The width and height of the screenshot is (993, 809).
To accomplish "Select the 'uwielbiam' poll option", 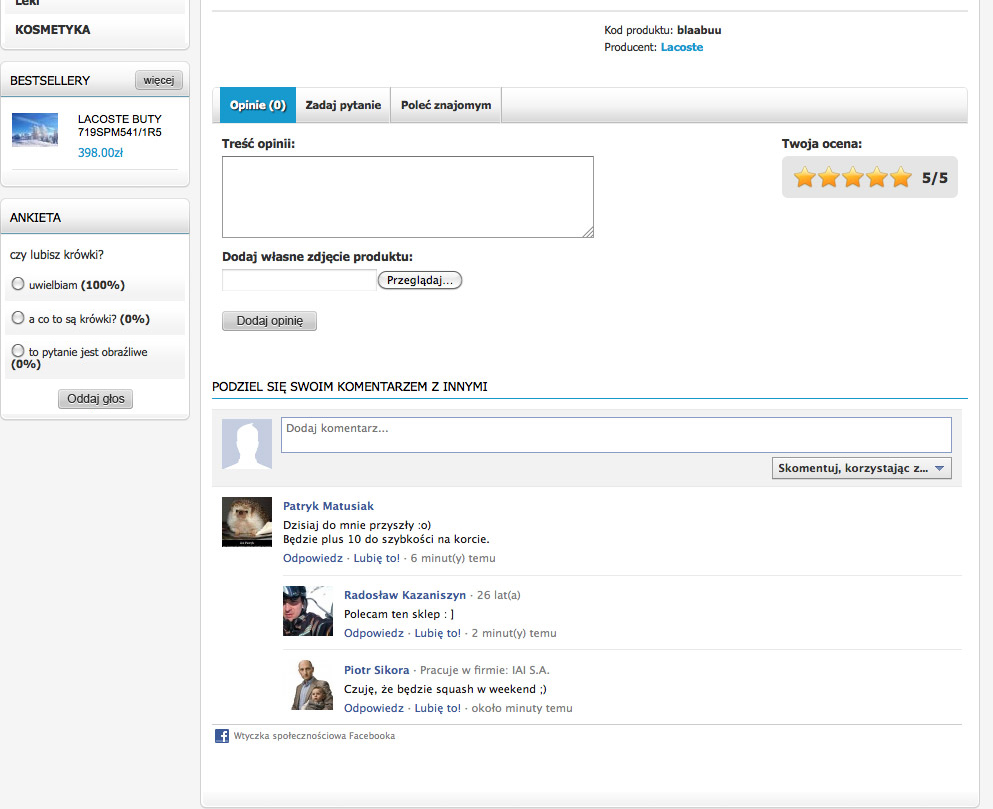I will click(x=17, y=284).
